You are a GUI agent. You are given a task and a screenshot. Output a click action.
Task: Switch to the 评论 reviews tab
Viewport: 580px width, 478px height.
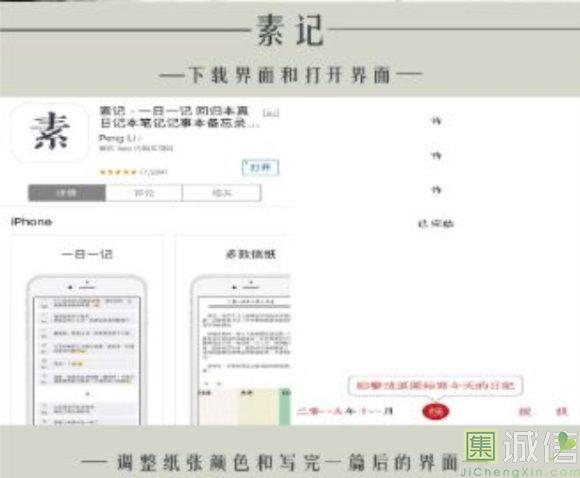click(144, 193)
